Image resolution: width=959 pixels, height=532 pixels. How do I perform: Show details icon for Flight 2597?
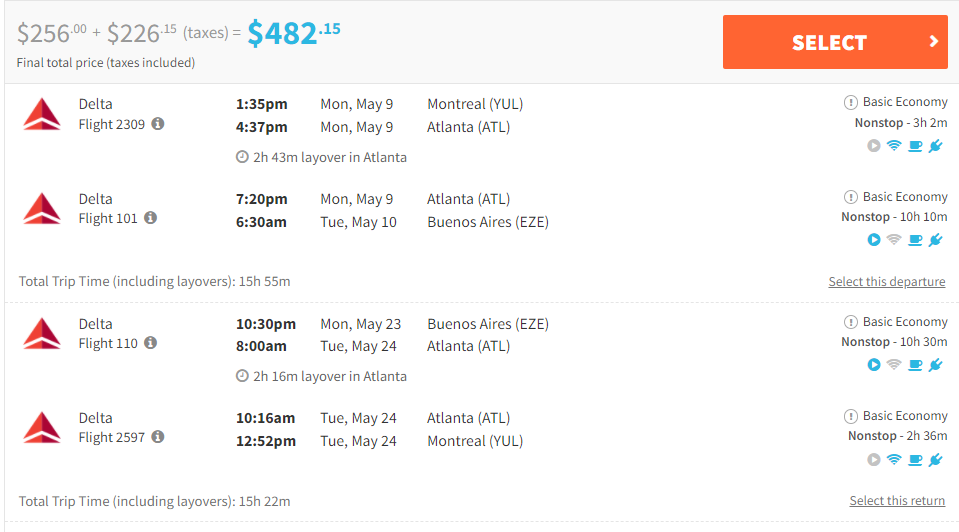tap(158, 437)
